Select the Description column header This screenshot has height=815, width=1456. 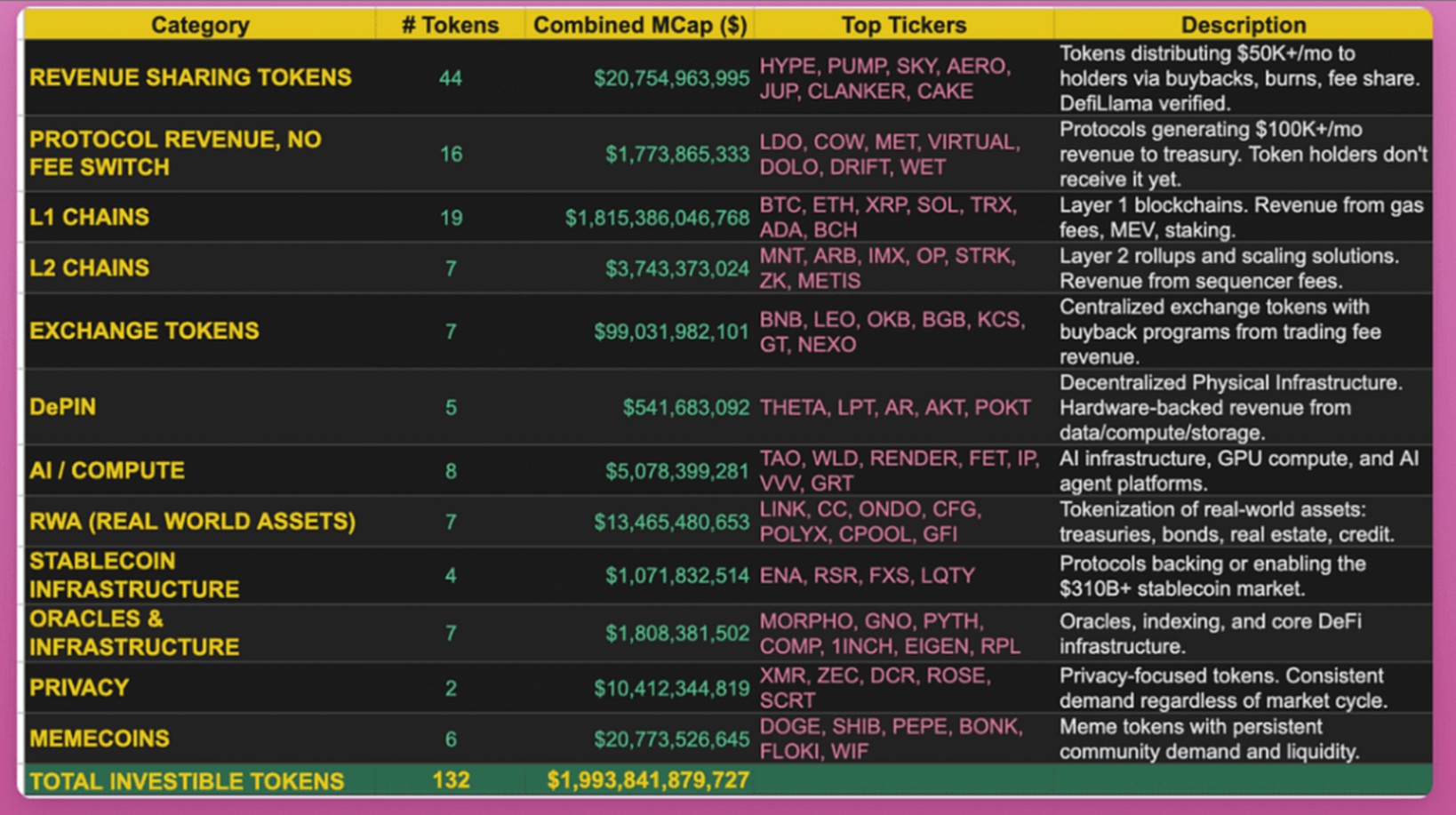1243,25
